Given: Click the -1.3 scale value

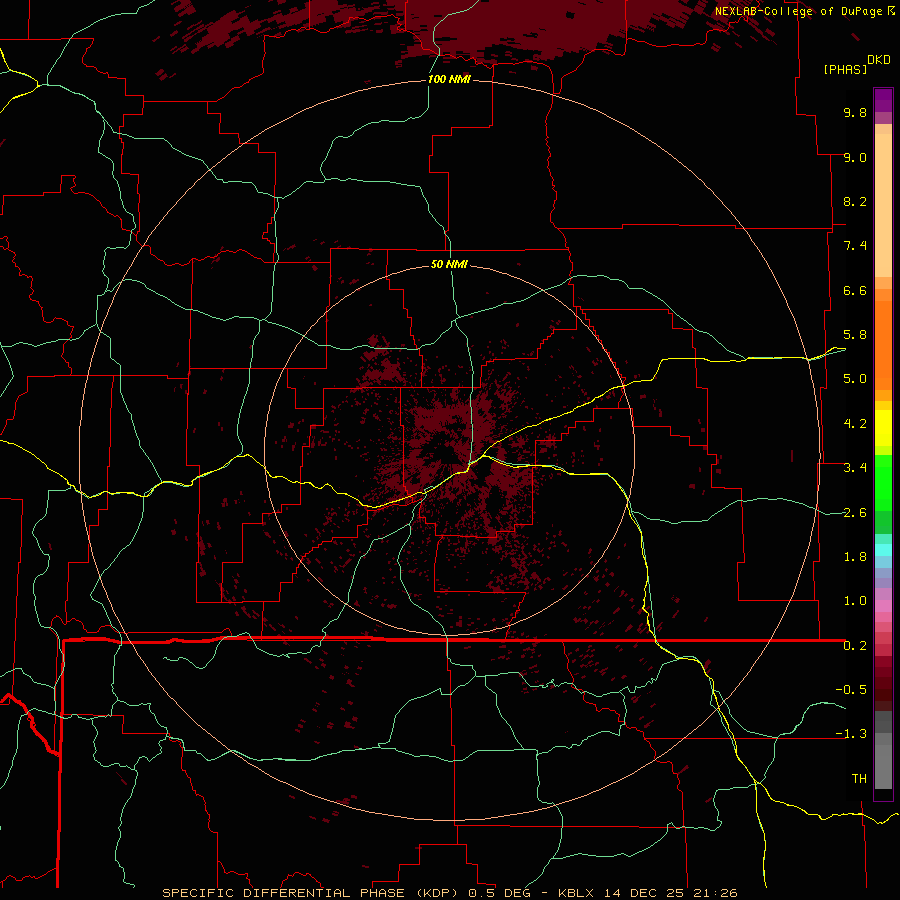Looking at the screenshot, I should click(851, 734).
